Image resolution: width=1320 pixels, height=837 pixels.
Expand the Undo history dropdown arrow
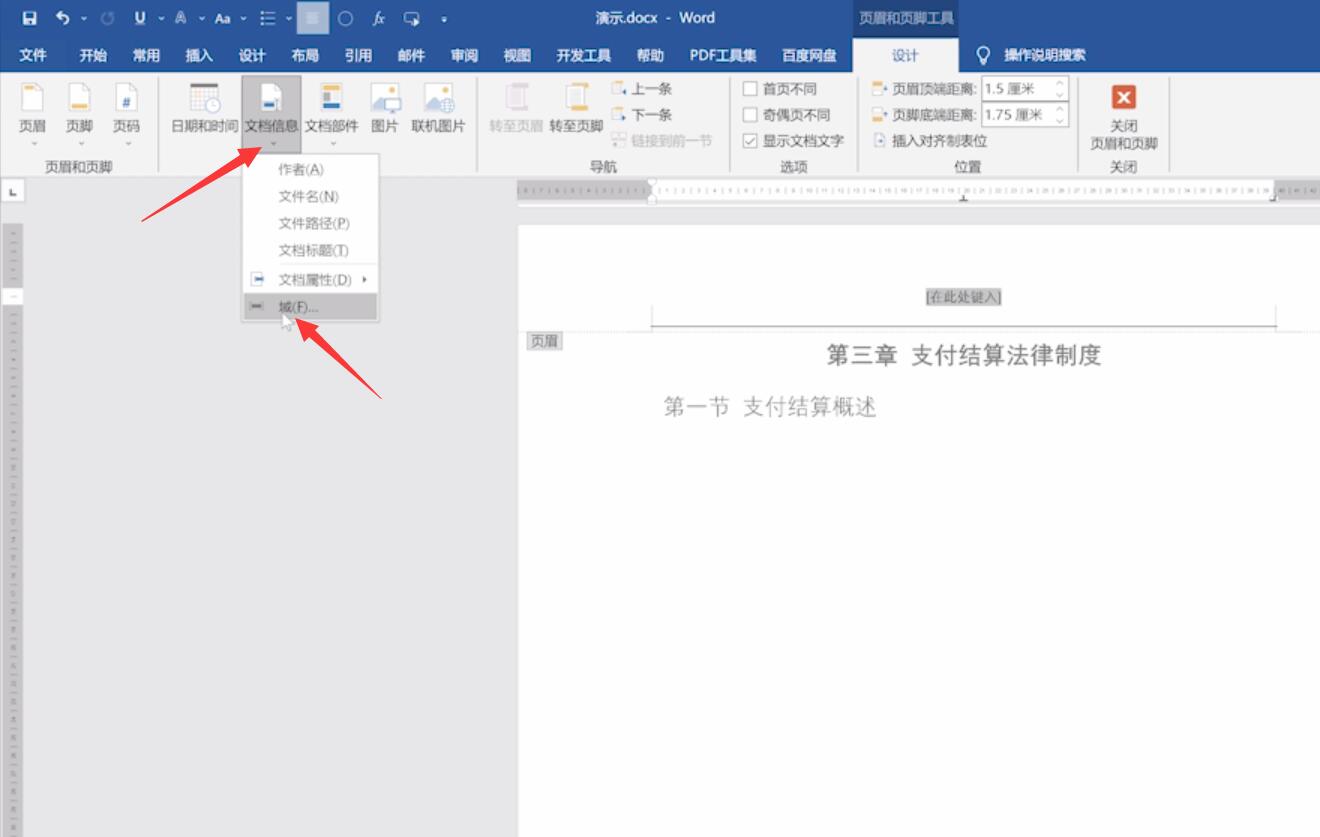(83, 18)
